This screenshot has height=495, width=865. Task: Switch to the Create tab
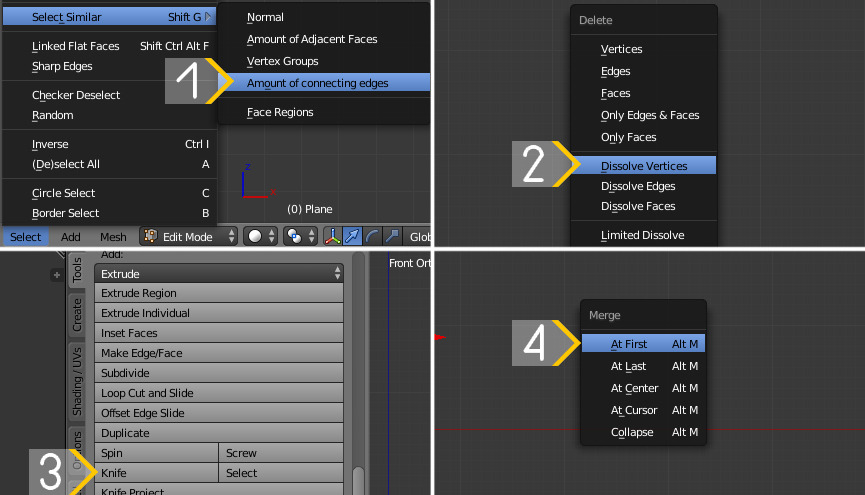coord(77,315)
